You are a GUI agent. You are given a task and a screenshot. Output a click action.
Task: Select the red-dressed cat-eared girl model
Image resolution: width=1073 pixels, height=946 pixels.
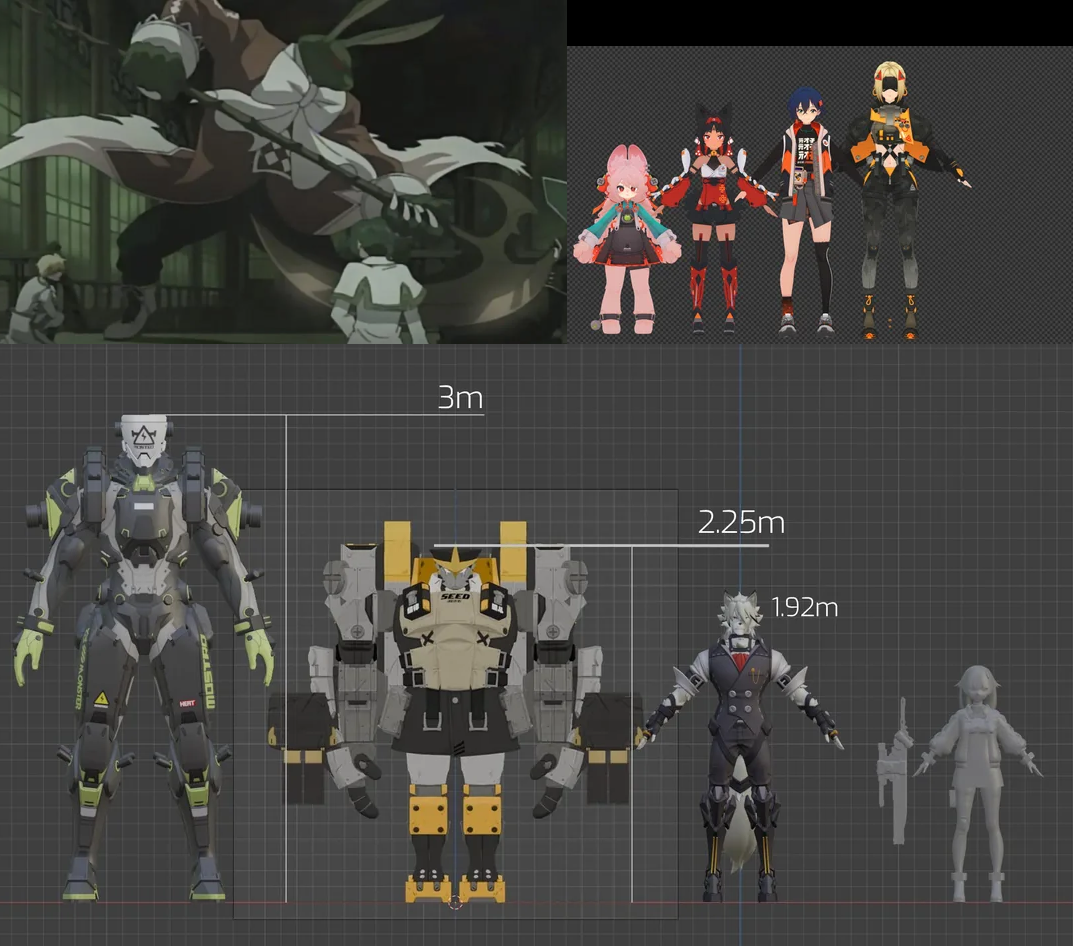coord(715,219)
